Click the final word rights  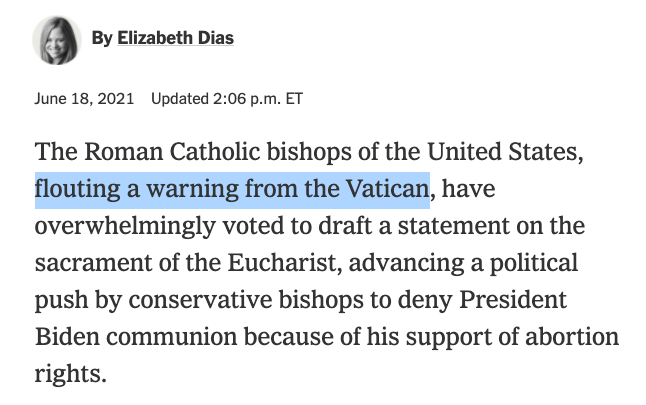70,374
